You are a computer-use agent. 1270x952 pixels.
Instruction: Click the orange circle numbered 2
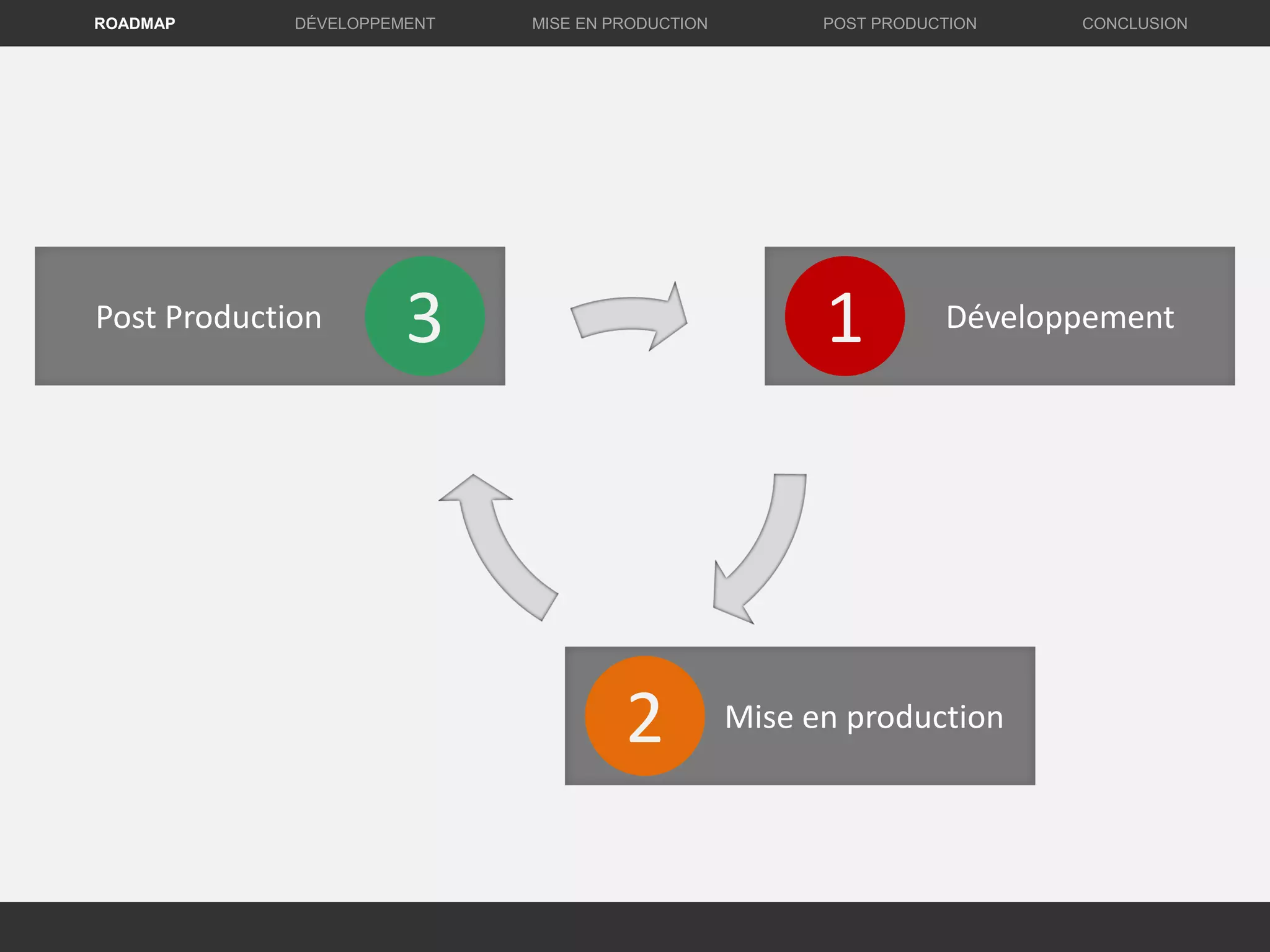(645, 716)
